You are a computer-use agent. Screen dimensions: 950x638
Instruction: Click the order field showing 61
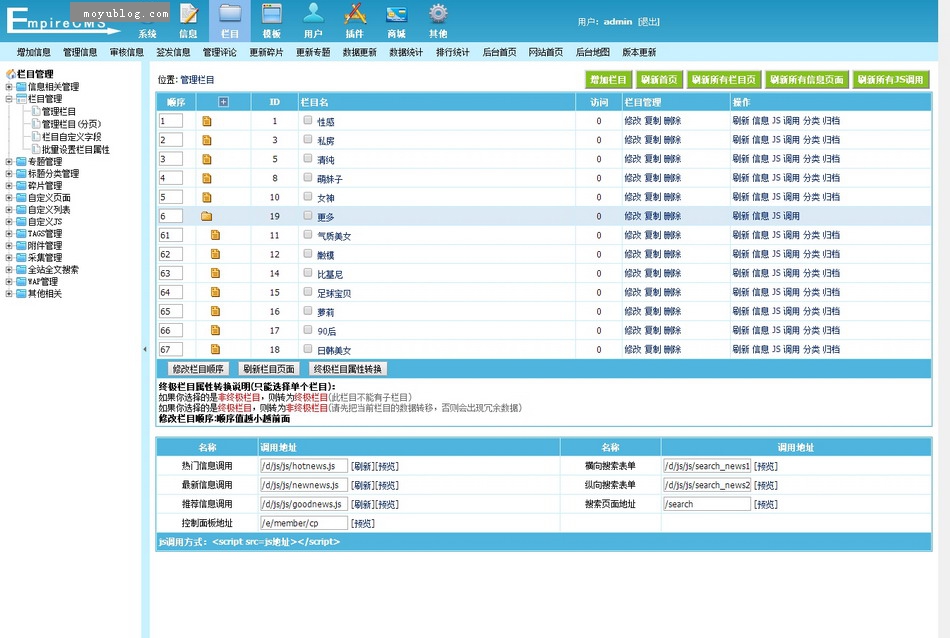[x=171, y=235]
